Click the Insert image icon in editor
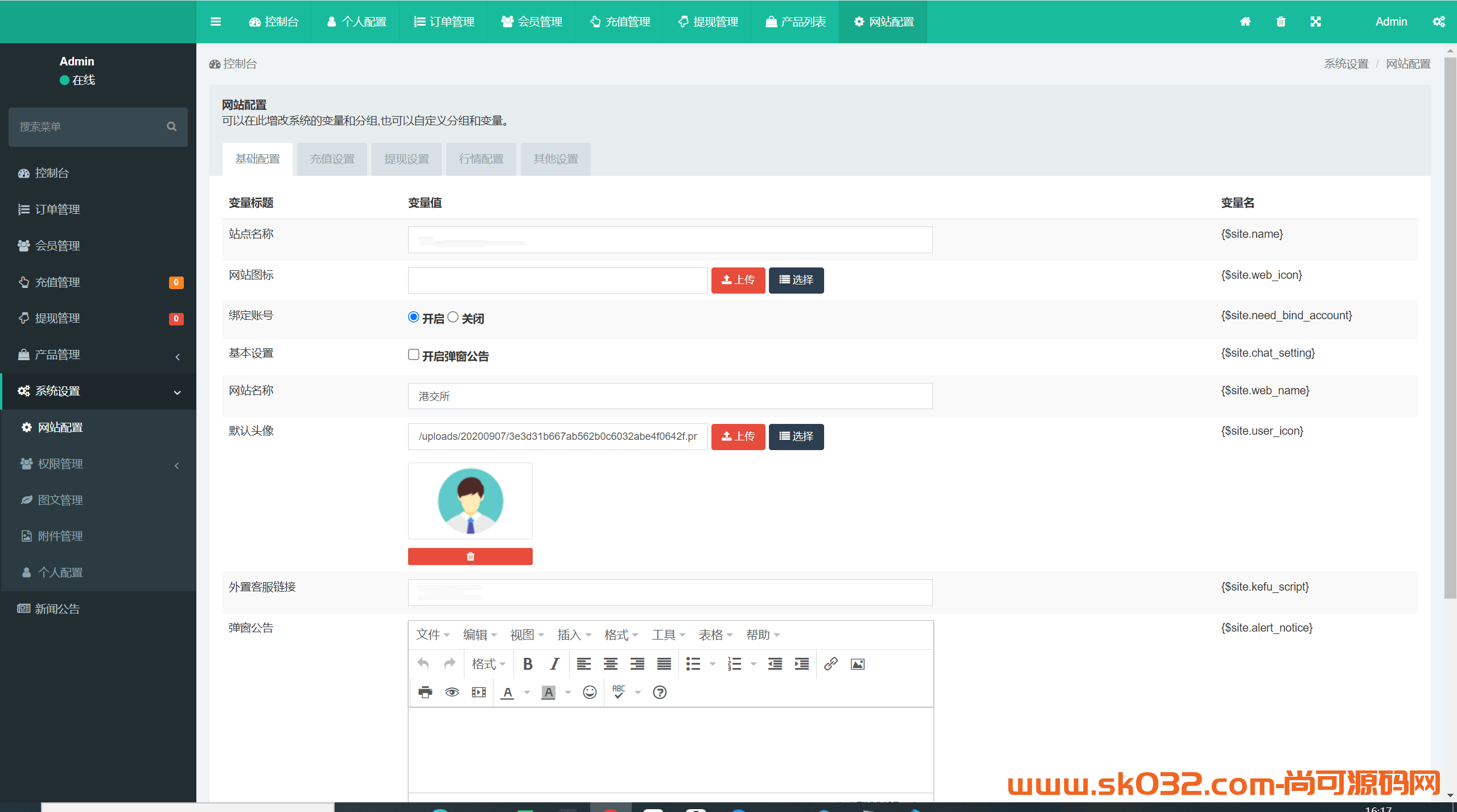This screenshot has width=1457, height=812. 857,664
